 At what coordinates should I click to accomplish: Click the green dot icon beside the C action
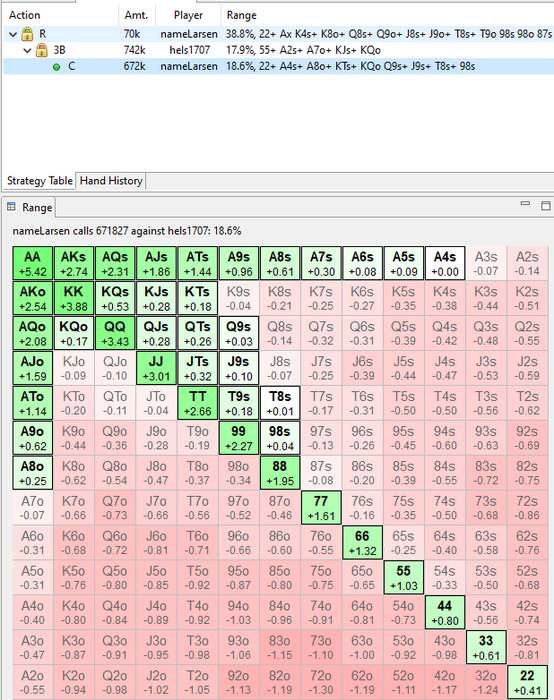tap(56, 67)
